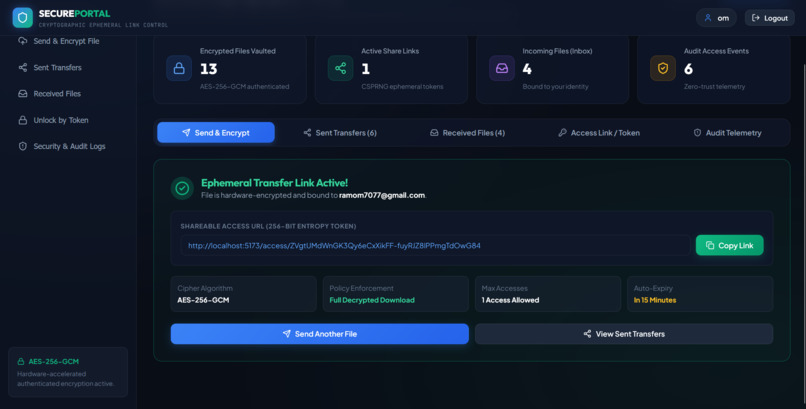Click 'Hardware-accelerated authenticated encryption active' text
This screenshot has height=409, width=806.
click(x=65, y=379)
